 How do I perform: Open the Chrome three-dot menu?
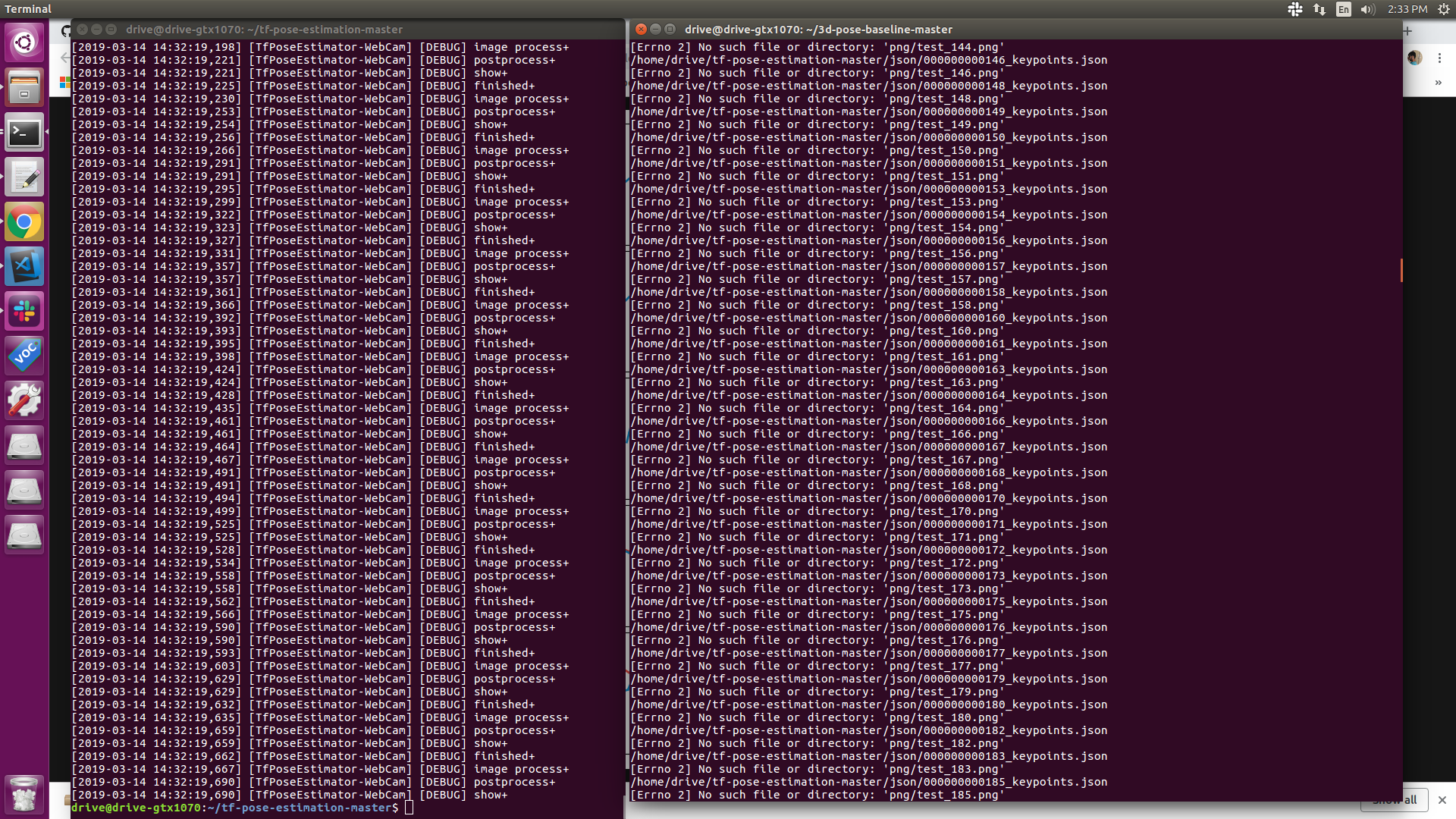1439,58
